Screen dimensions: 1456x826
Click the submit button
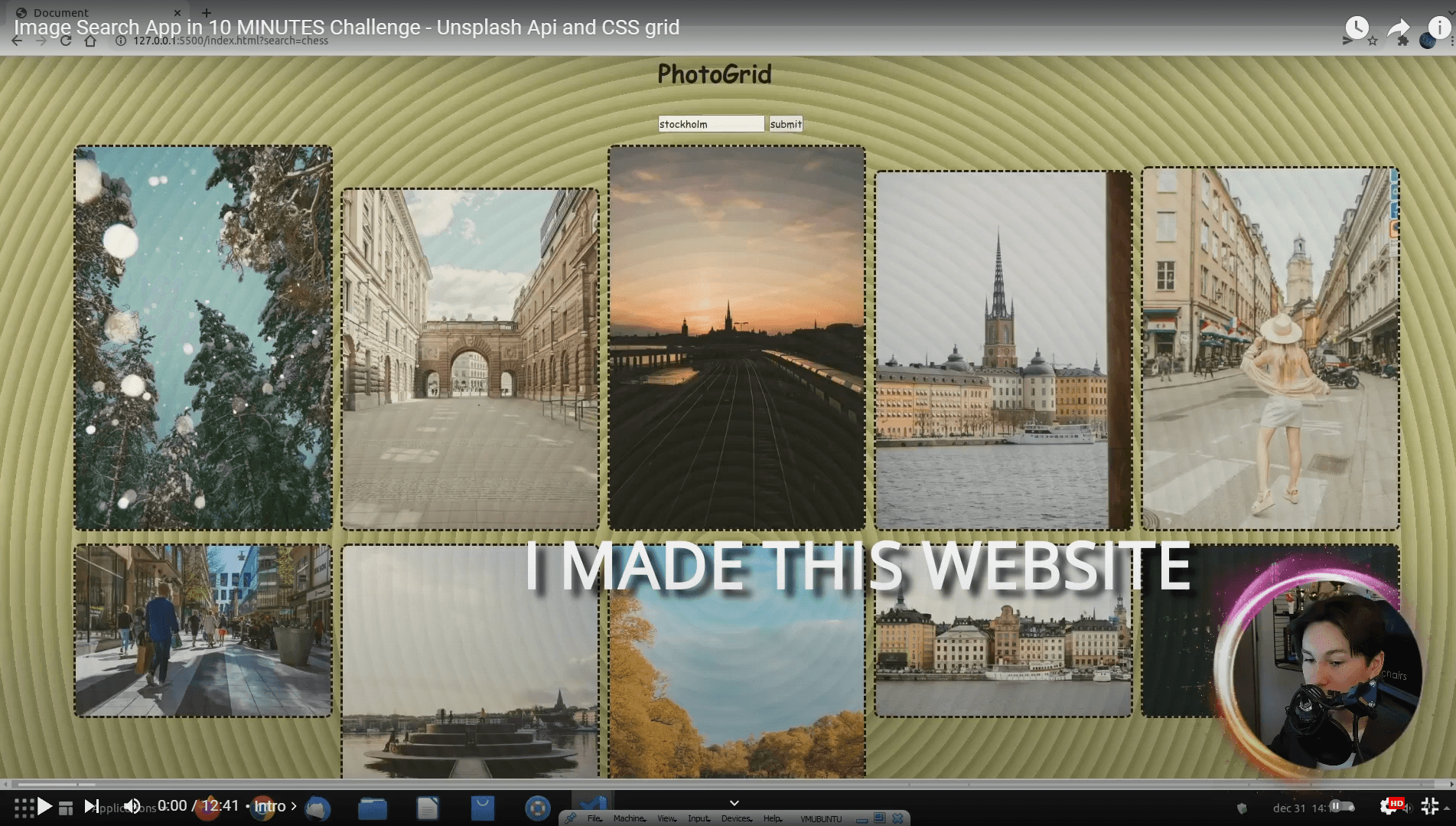(786, 124)
